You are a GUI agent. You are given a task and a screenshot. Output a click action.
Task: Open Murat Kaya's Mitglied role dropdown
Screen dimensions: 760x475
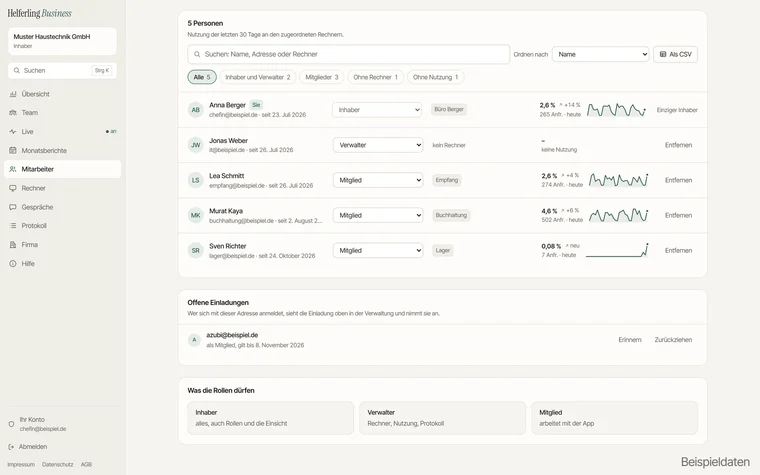pyautogui.click(x=378, y=215)
